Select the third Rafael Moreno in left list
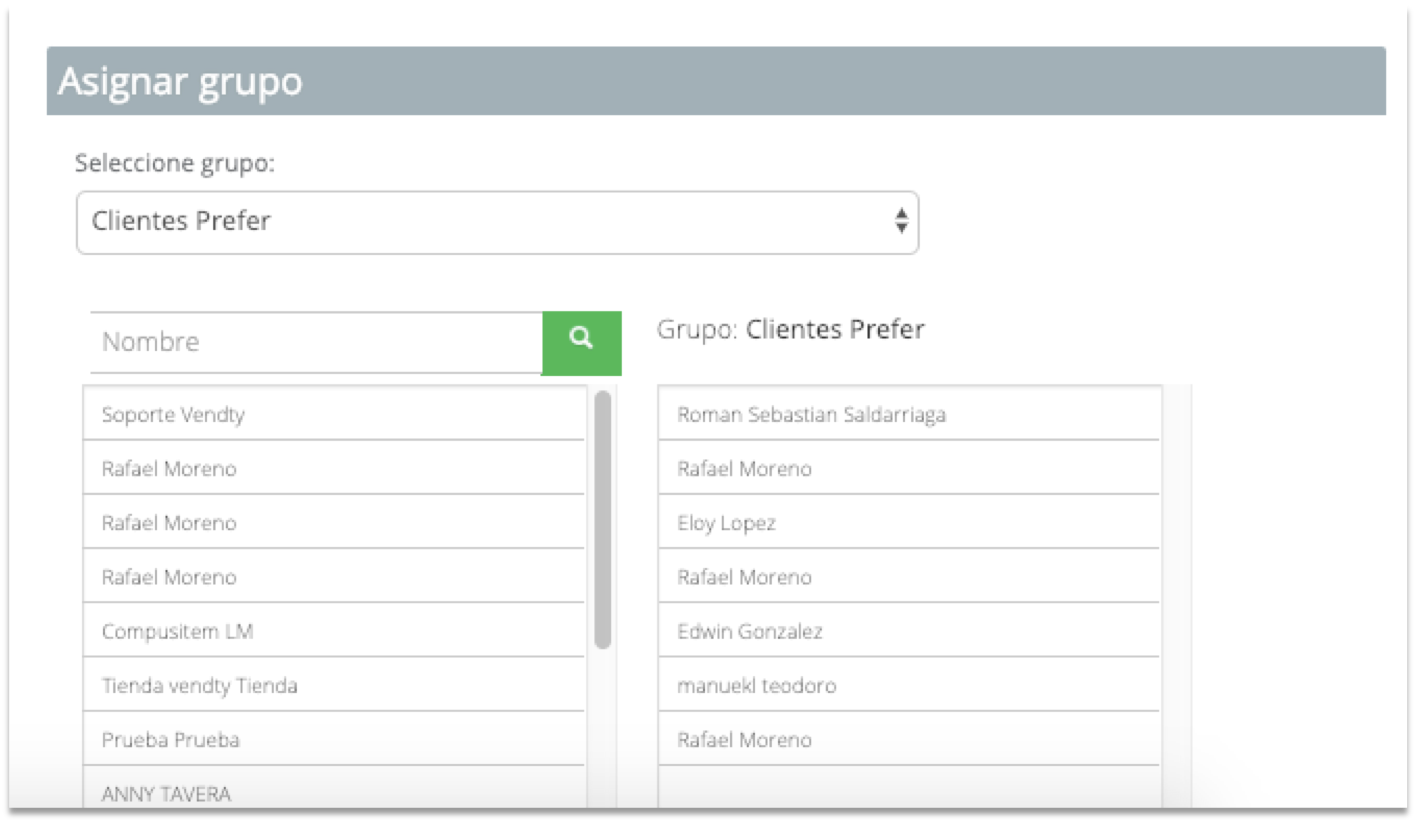1414x820 pixels. (x=333, y=577)
